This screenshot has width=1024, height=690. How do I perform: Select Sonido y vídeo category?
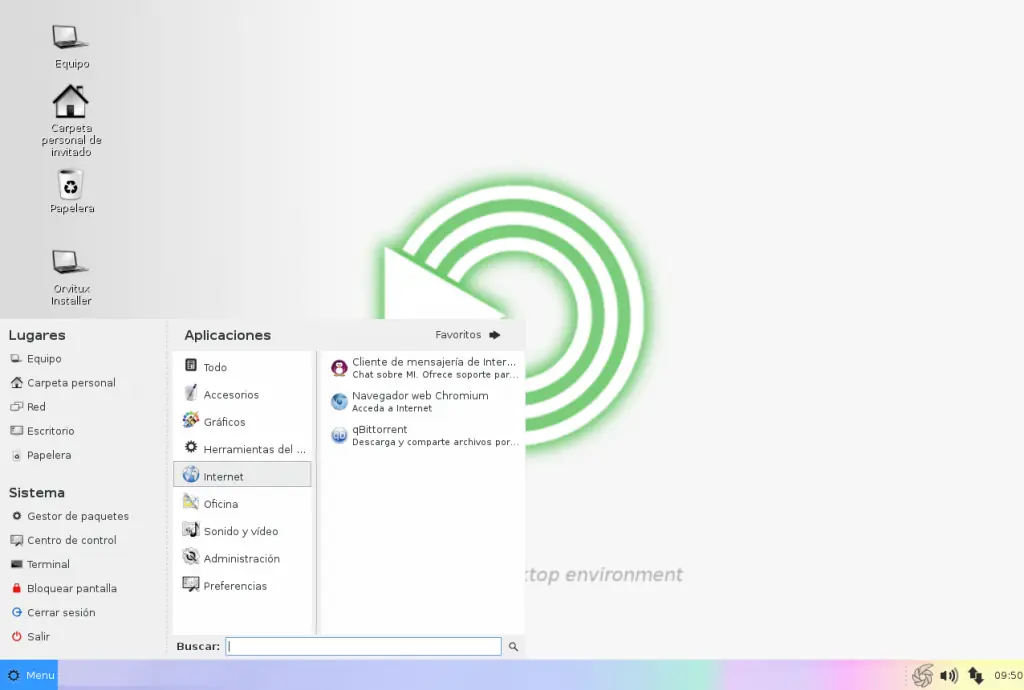pyautogui.click(x=242, y=531)
